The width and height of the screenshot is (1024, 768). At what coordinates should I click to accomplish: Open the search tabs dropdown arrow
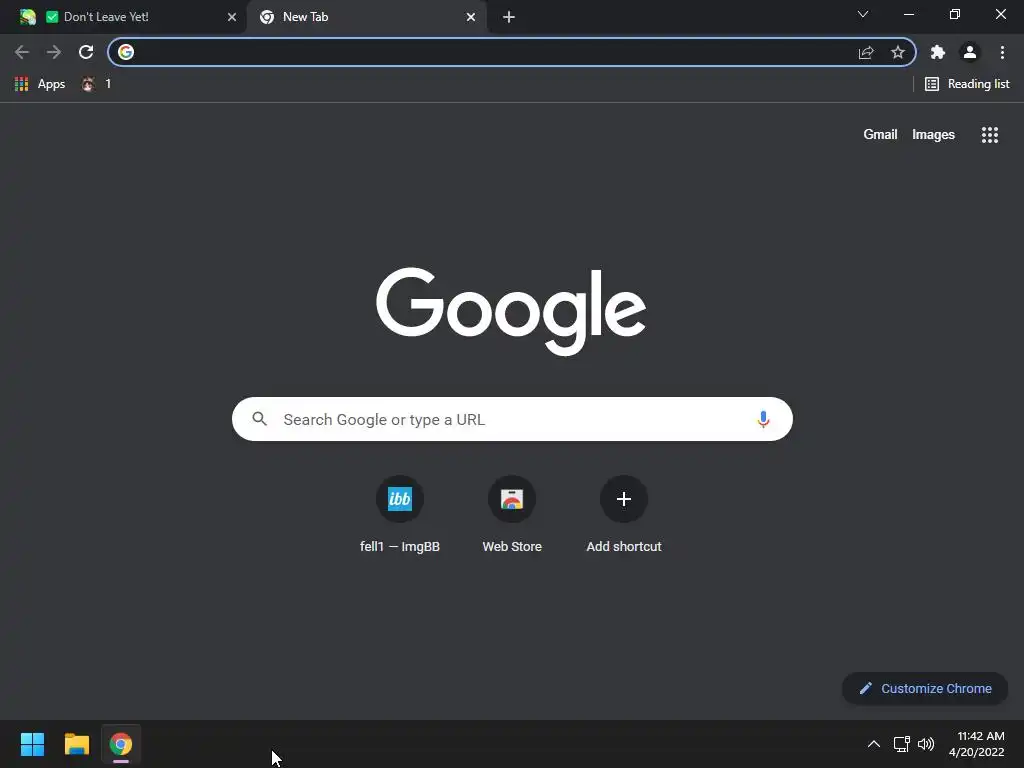[x=863, y=14]
